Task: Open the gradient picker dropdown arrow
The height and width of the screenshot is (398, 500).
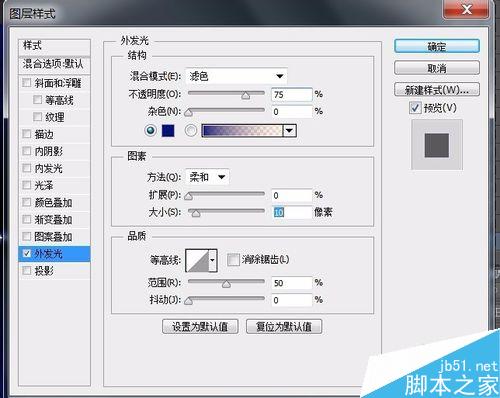Action: pyautogui.click(x=289, y=130)
